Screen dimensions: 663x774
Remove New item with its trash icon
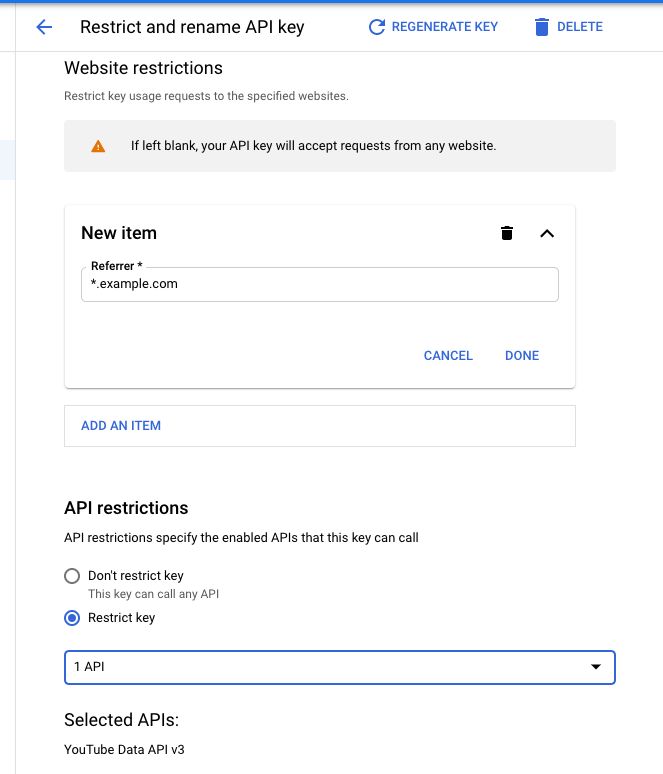tap(507, 233)
